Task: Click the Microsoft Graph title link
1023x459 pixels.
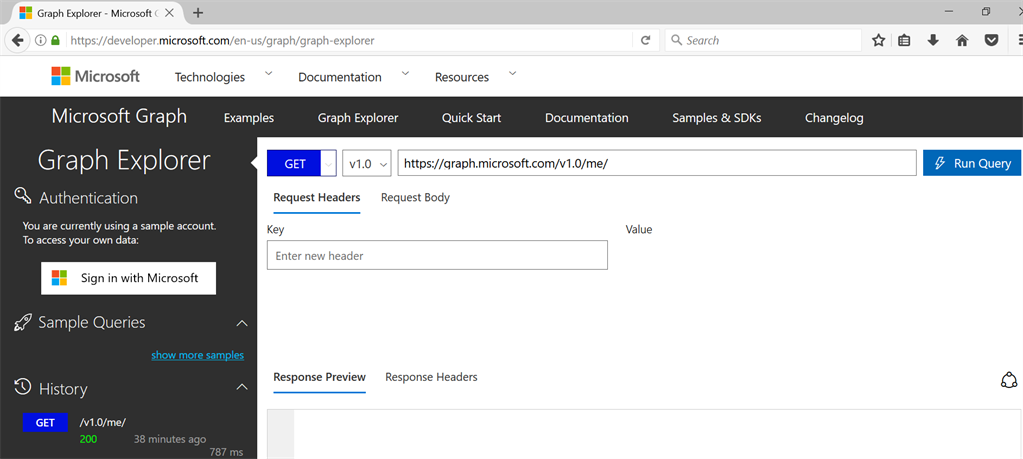Action: (x=119, y=117)
